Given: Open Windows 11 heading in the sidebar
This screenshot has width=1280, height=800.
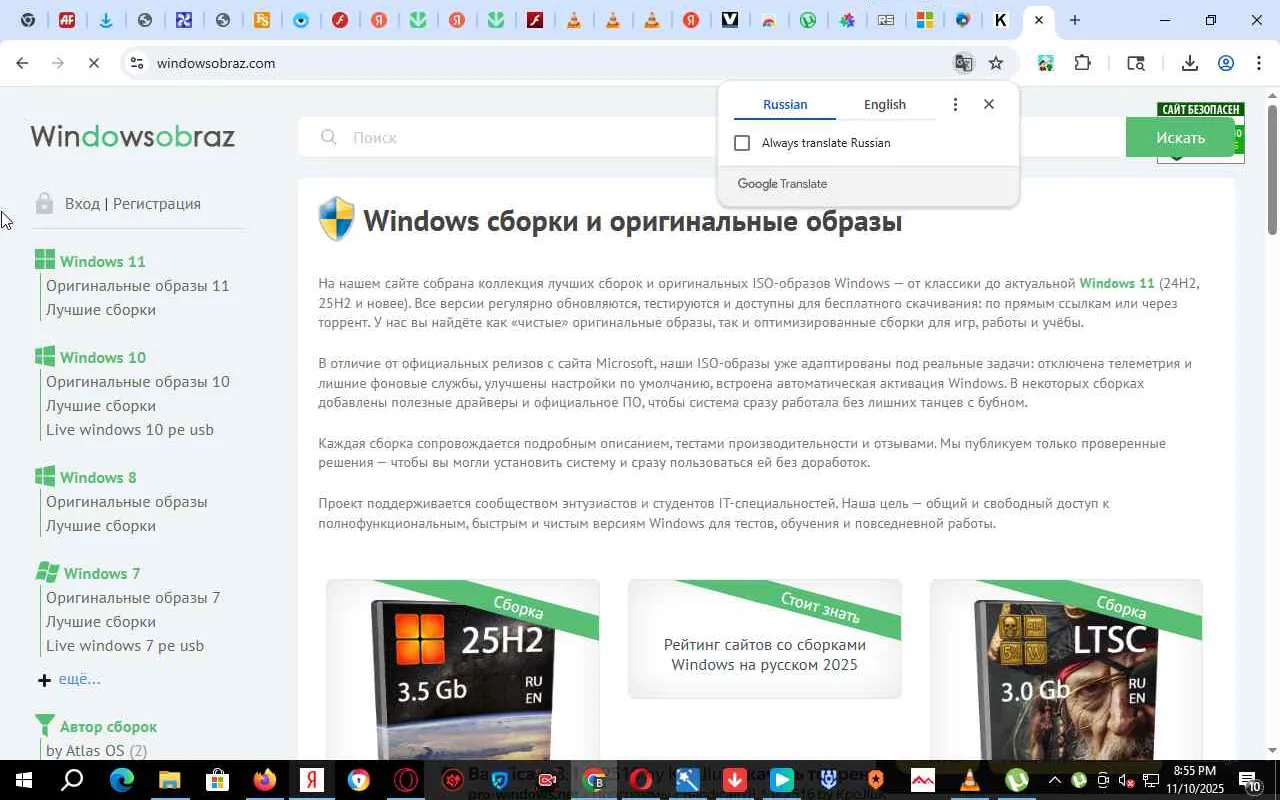Looking at the screenshot, I should coord(103,261).
